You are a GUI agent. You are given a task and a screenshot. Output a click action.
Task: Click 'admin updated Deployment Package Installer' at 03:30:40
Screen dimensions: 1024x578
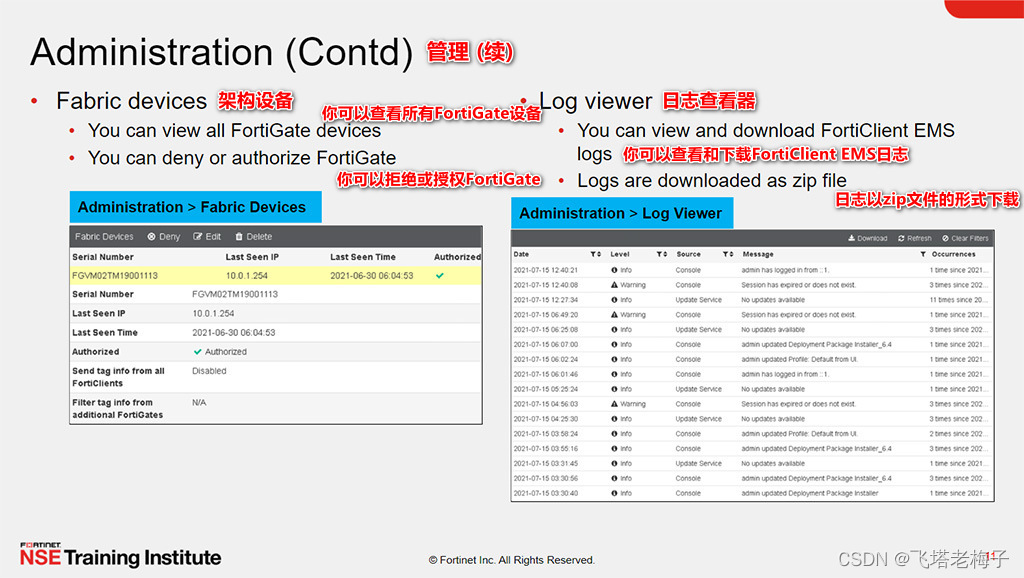coord(809,493)
